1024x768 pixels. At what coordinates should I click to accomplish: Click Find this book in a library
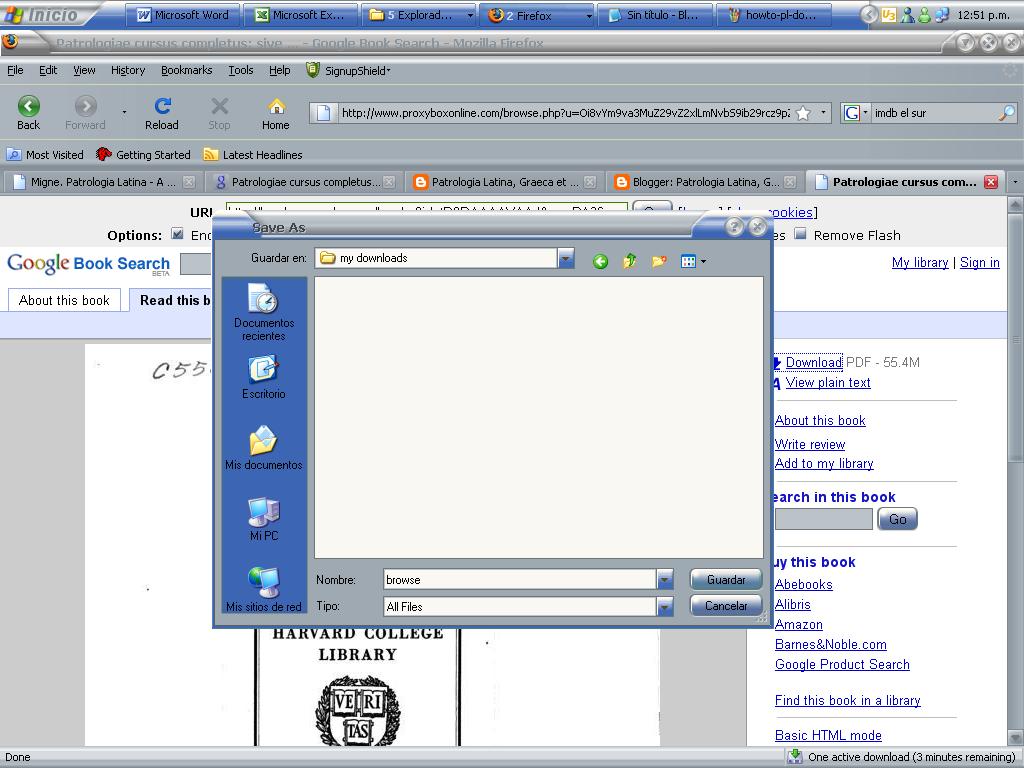pos(848,700)
